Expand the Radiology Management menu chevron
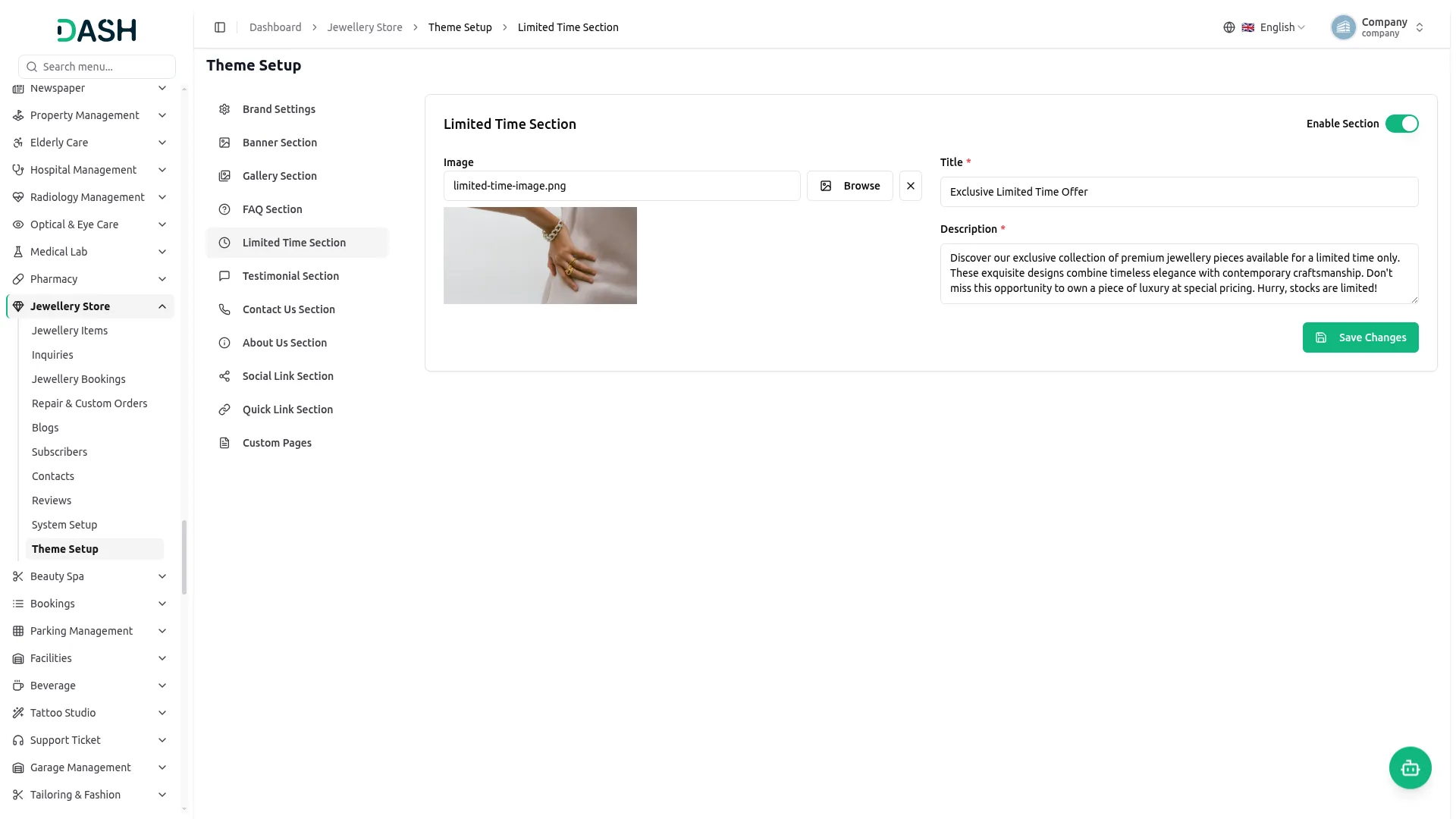The height and width of the screenshot is (819, 1456). tap(162, 197)
